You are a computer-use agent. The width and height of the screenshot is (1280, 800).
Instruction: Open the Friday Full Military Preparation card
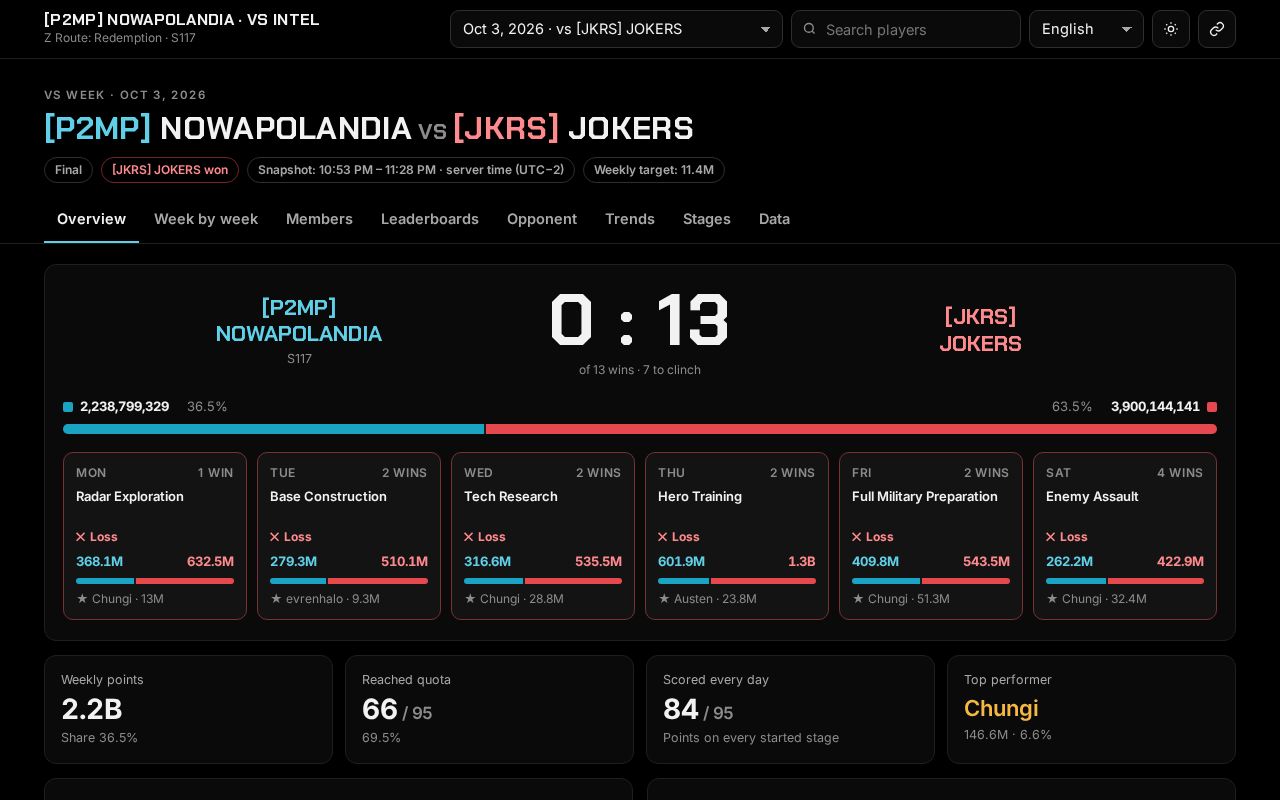(x=931, y=536)
